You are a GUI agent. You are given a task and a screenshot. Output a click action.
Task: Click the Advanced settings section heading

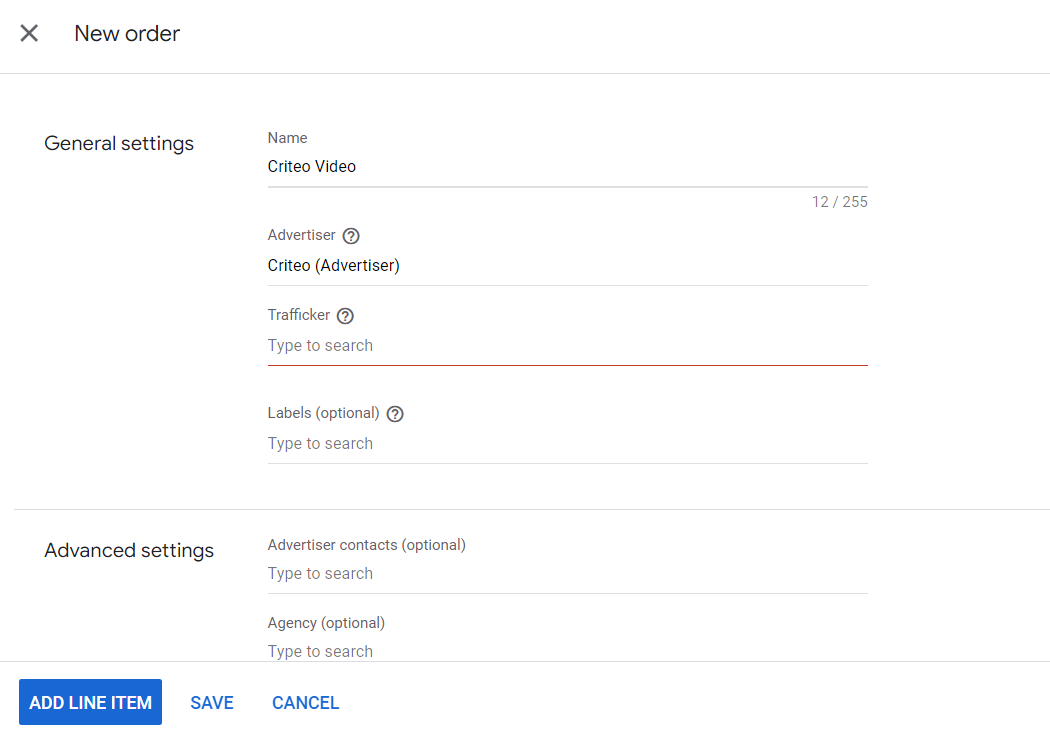[129, 551]
